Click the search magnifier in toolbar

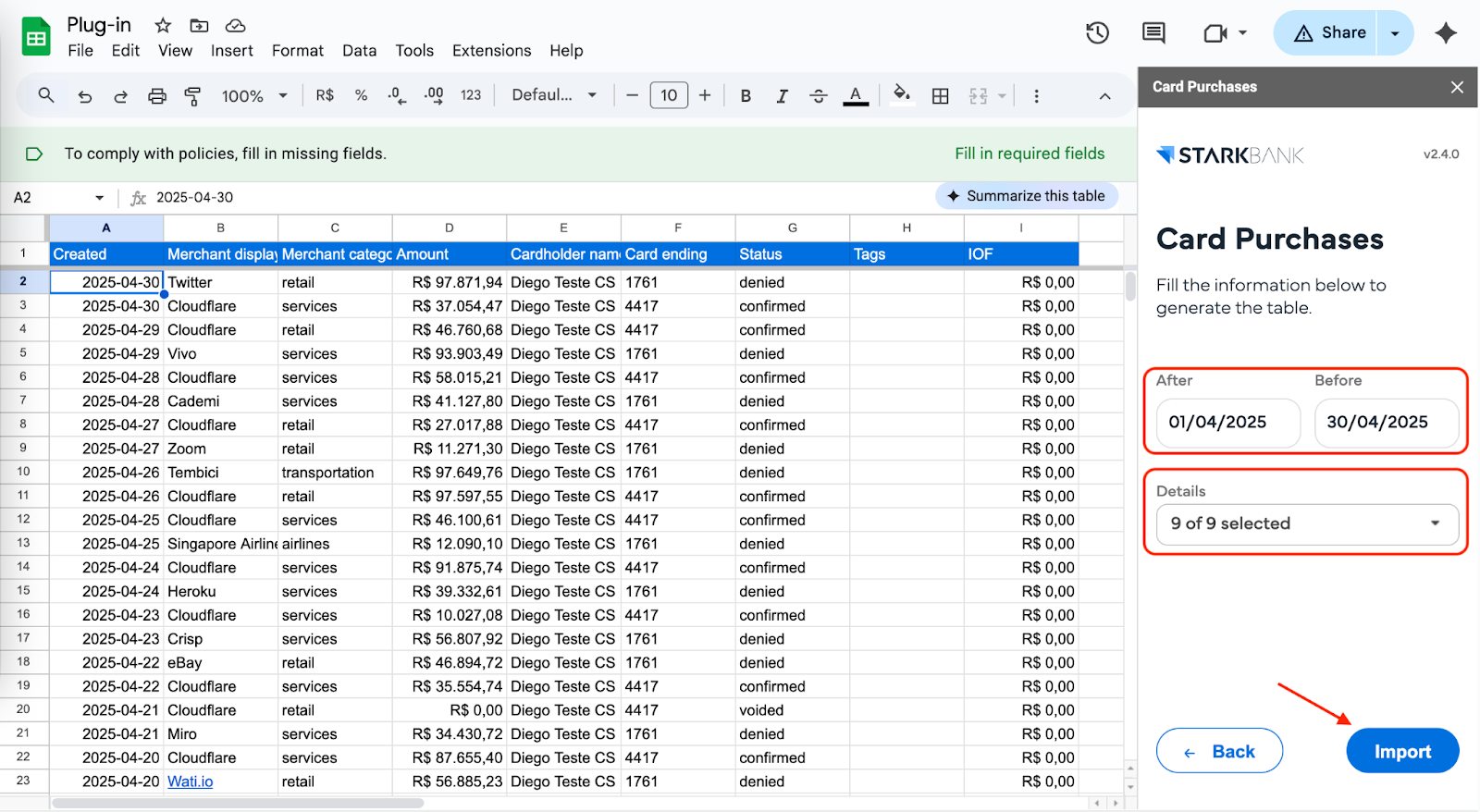45,95
